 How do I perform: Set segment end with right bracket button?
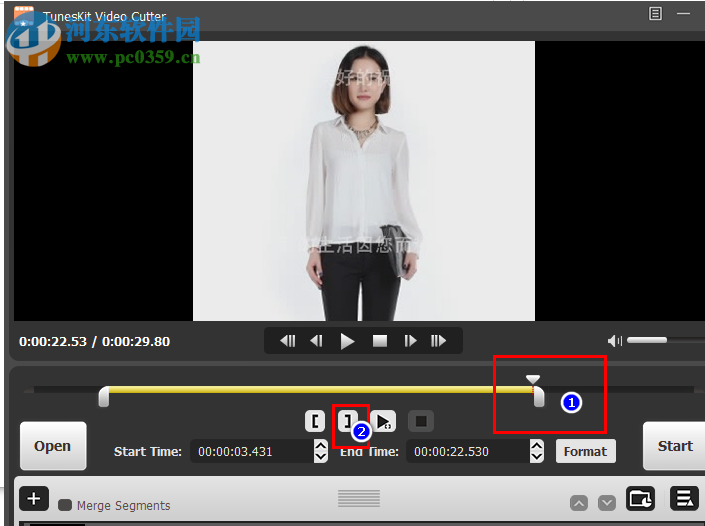[348, 421]
